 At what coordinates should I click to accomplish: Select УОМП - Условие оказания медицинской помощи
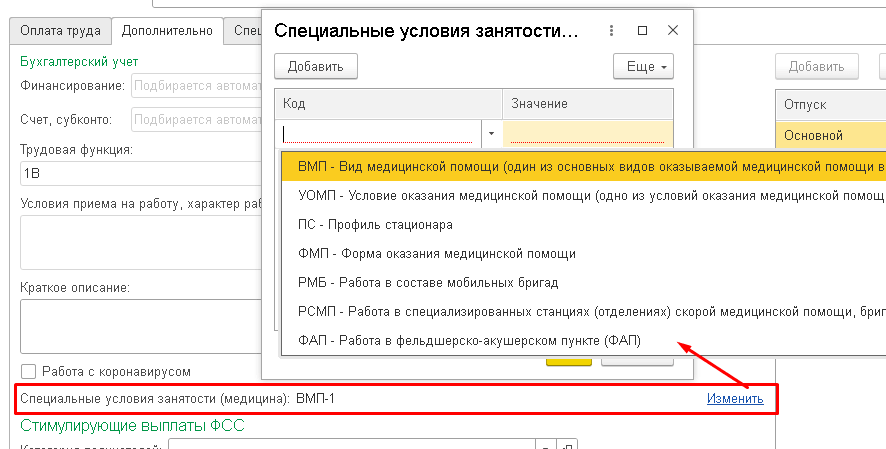click(x=580, y=196)
